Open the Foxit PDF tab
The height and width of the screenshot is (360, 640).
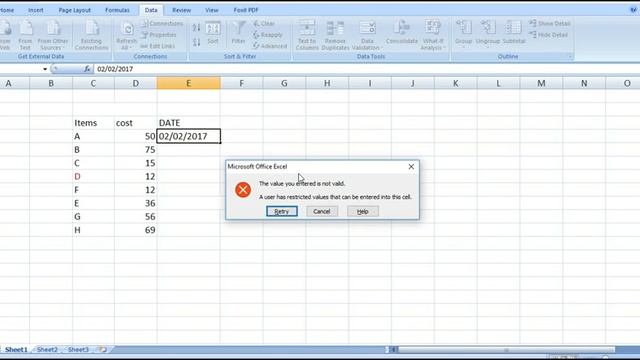coord(246,10)
